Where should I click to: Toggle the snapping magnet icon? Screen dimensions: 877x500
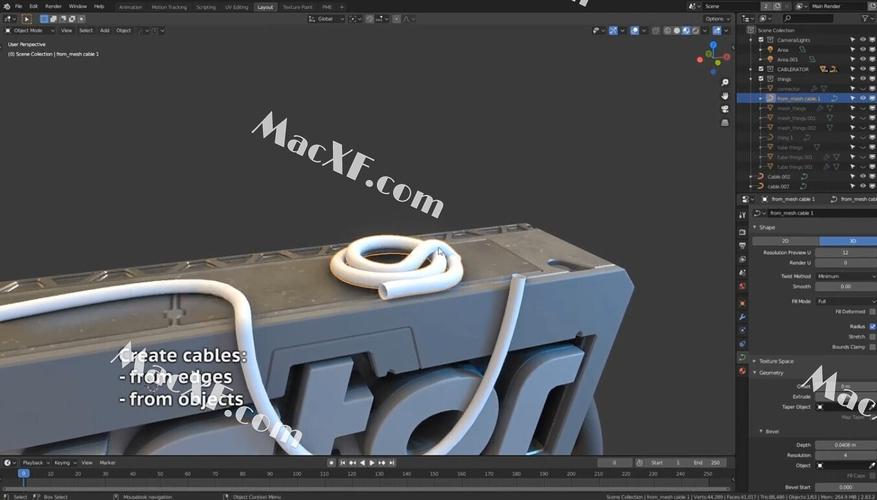tap(370, 19)
